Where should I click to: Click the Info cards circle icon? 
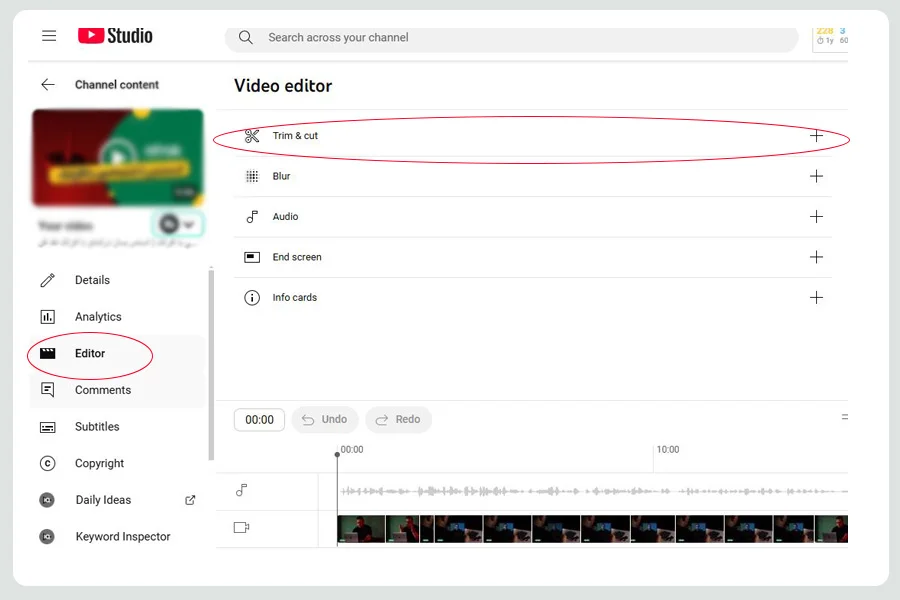252,297
